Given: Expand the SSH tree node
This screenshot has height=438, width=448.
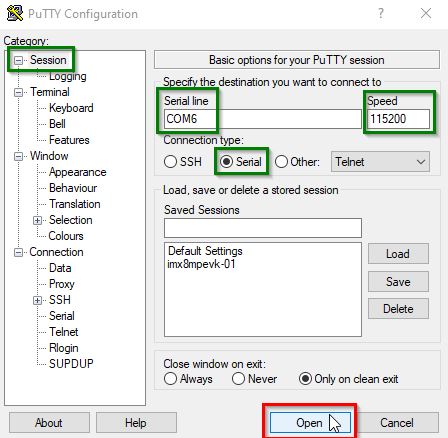Looking at the screenshot, I should (37, 300).
